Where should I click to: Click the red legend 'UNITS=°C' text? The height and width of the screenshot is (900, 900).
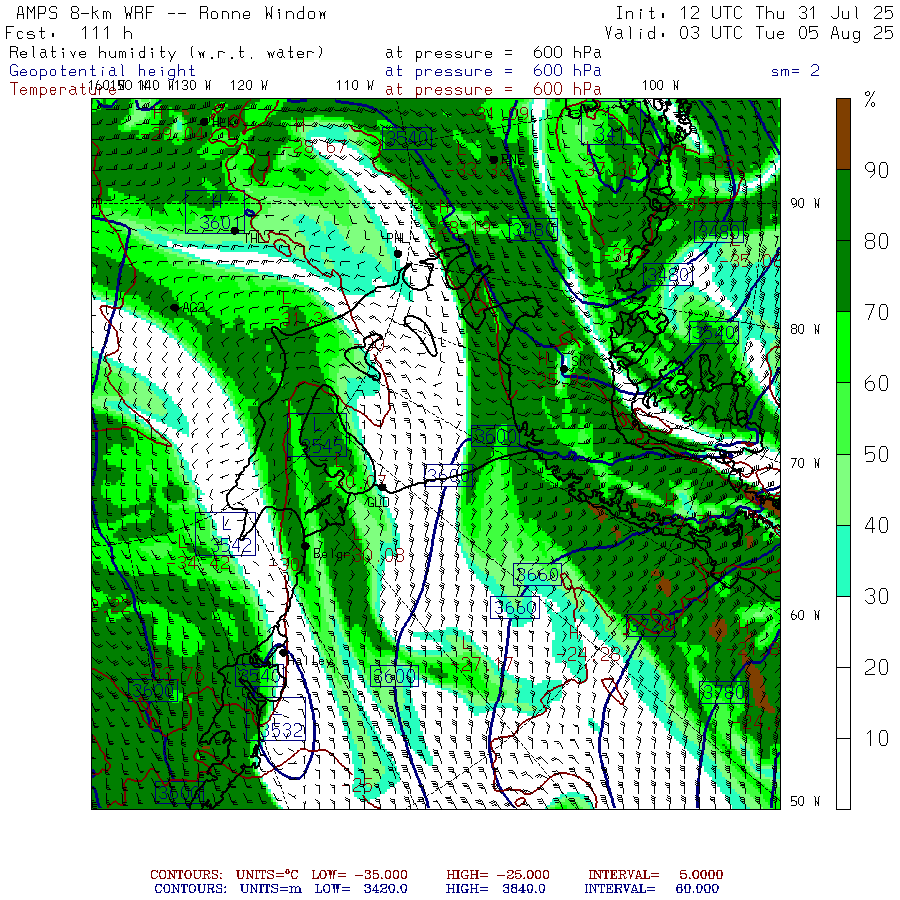pos(267,875)
